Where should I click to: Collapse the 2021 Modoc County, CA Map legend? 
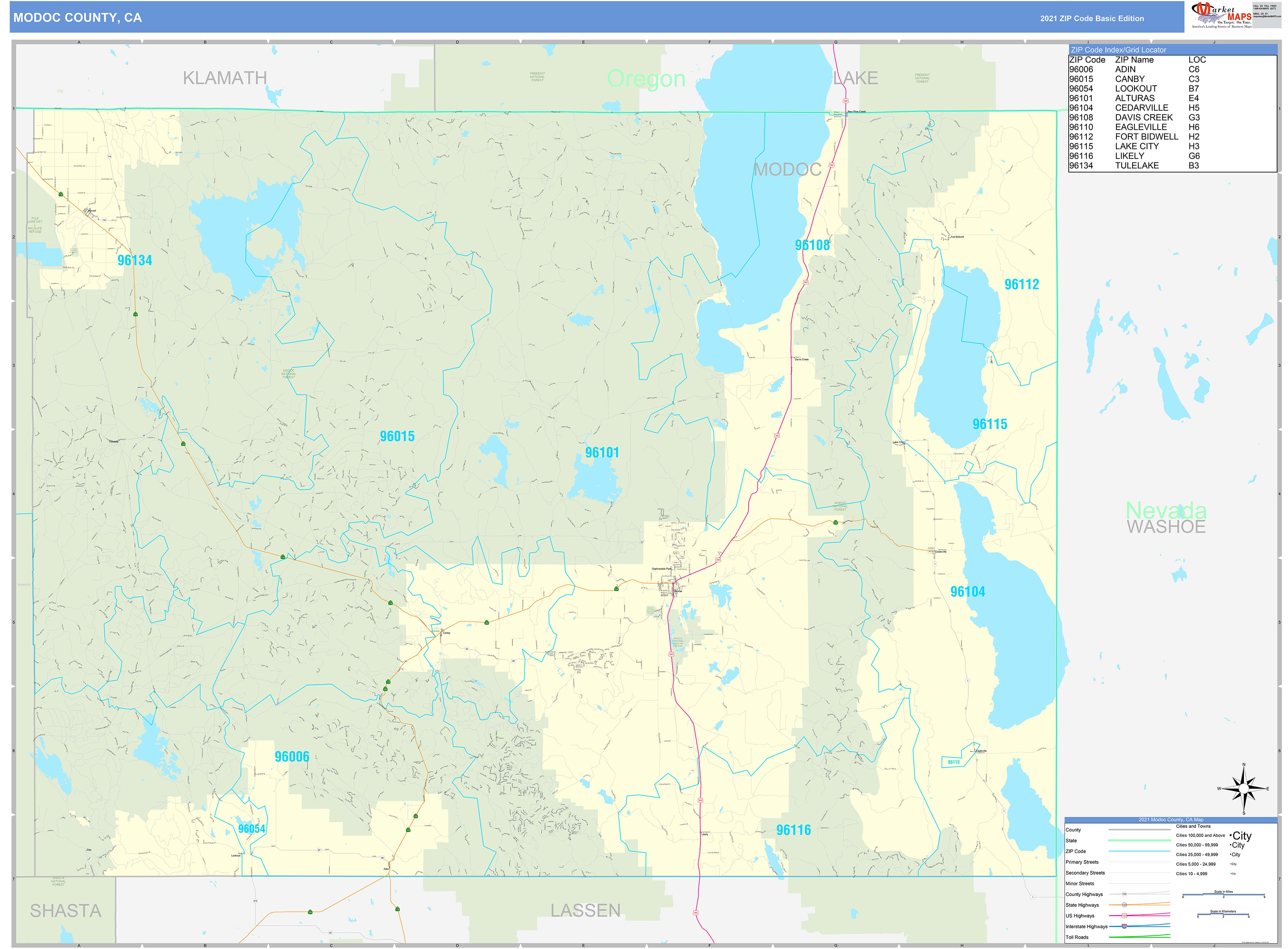coord(1171,820)
